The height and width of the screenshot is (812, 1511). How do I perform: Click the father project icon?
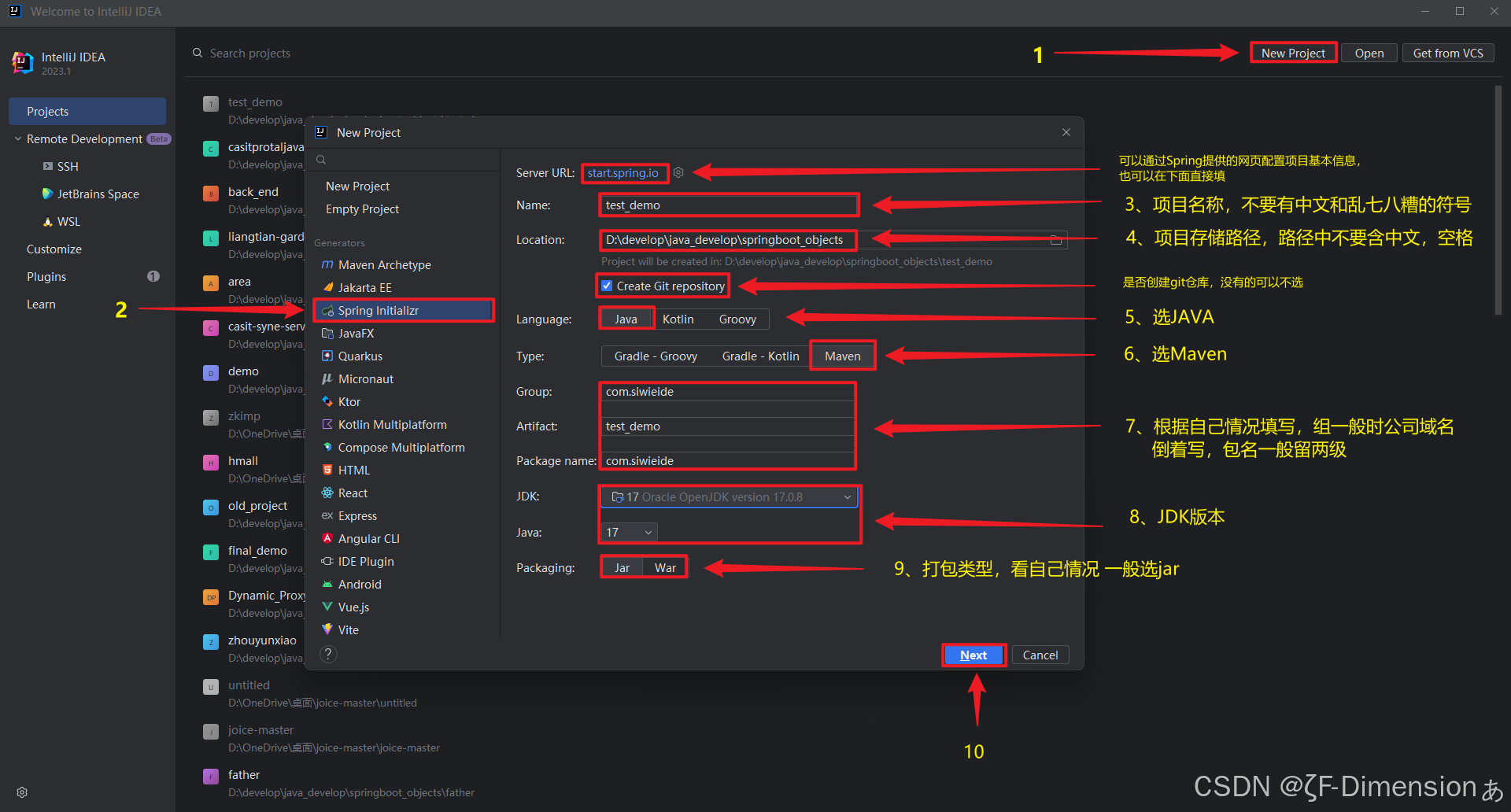211,776
